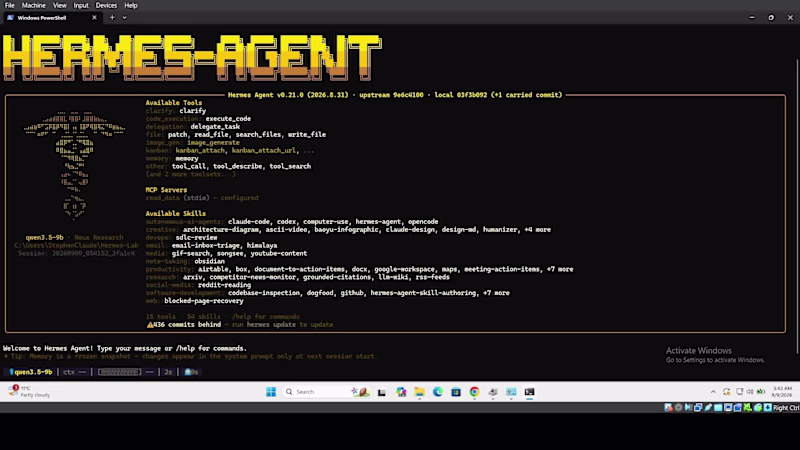
Task: Click the qwen3.5-9b status bar entry
Action: coord(31,372)
